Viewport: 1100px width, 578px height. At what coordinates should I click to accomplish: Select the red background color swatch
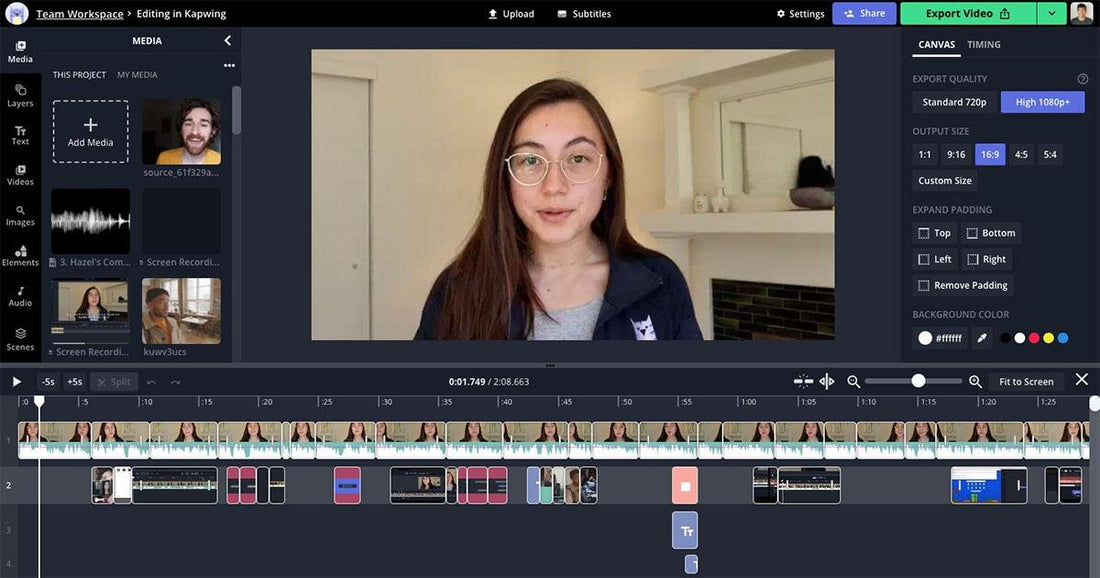pos(1034,338)
